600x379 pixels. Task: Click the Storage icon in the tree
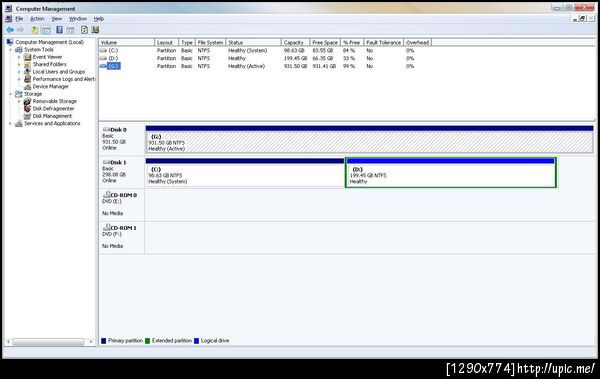tap(19, 94)
